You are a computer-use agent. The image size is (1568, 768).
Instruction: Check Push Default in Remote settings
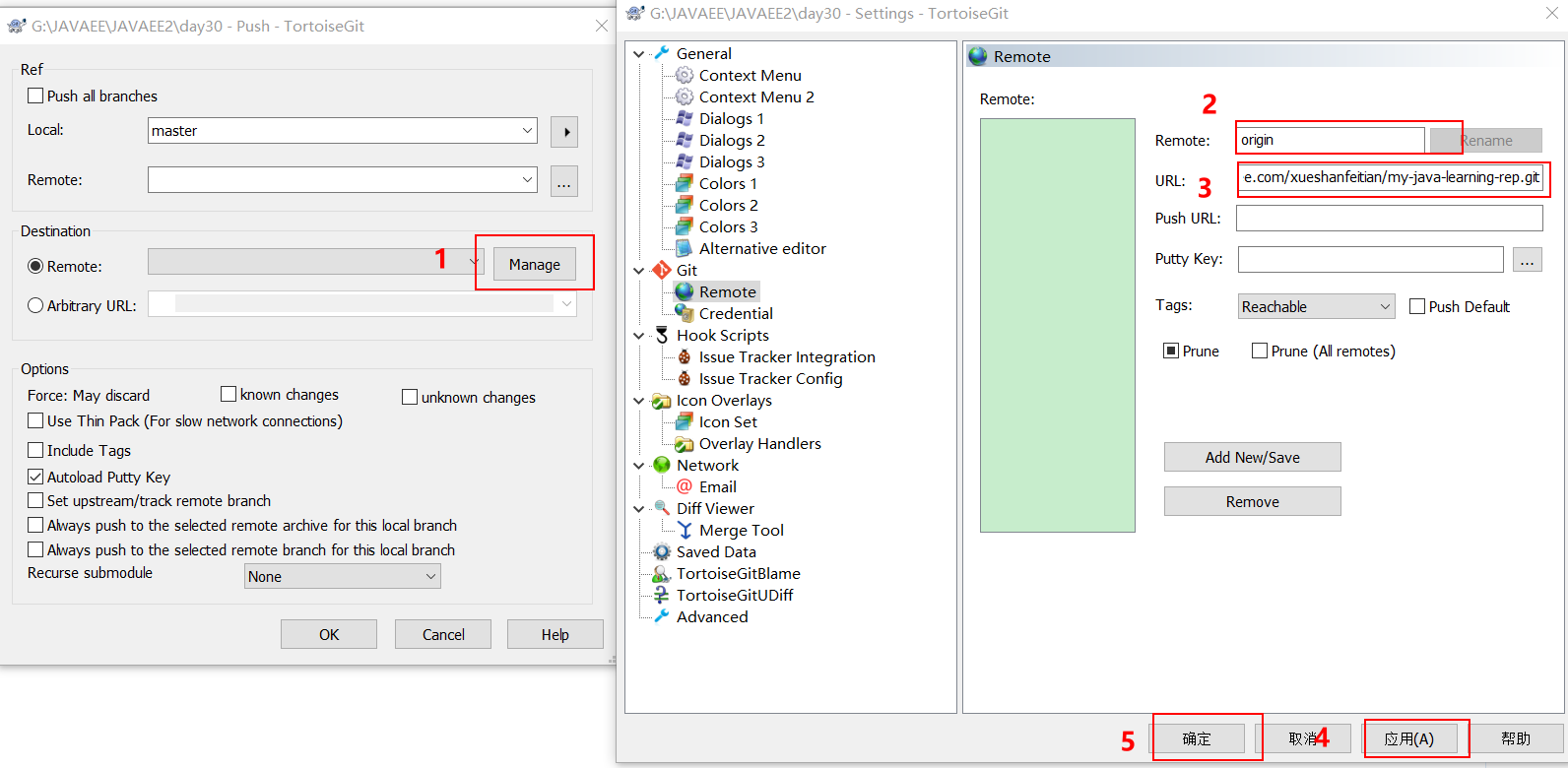click(1417, 306)
